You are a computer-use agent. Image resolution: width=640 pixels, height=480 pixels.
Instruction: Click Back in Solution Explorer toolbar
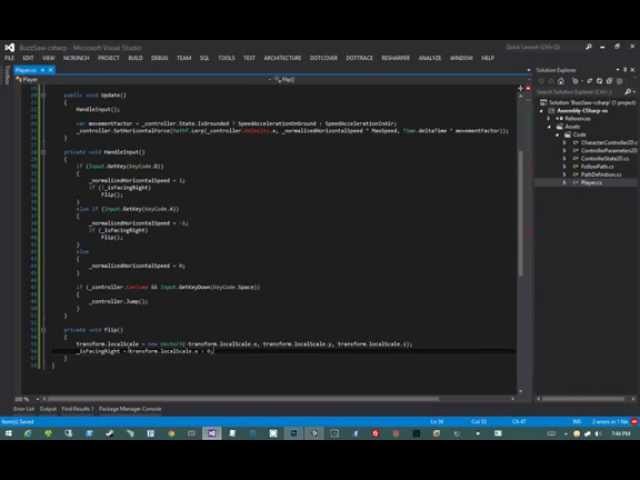[x=542, y=81]
